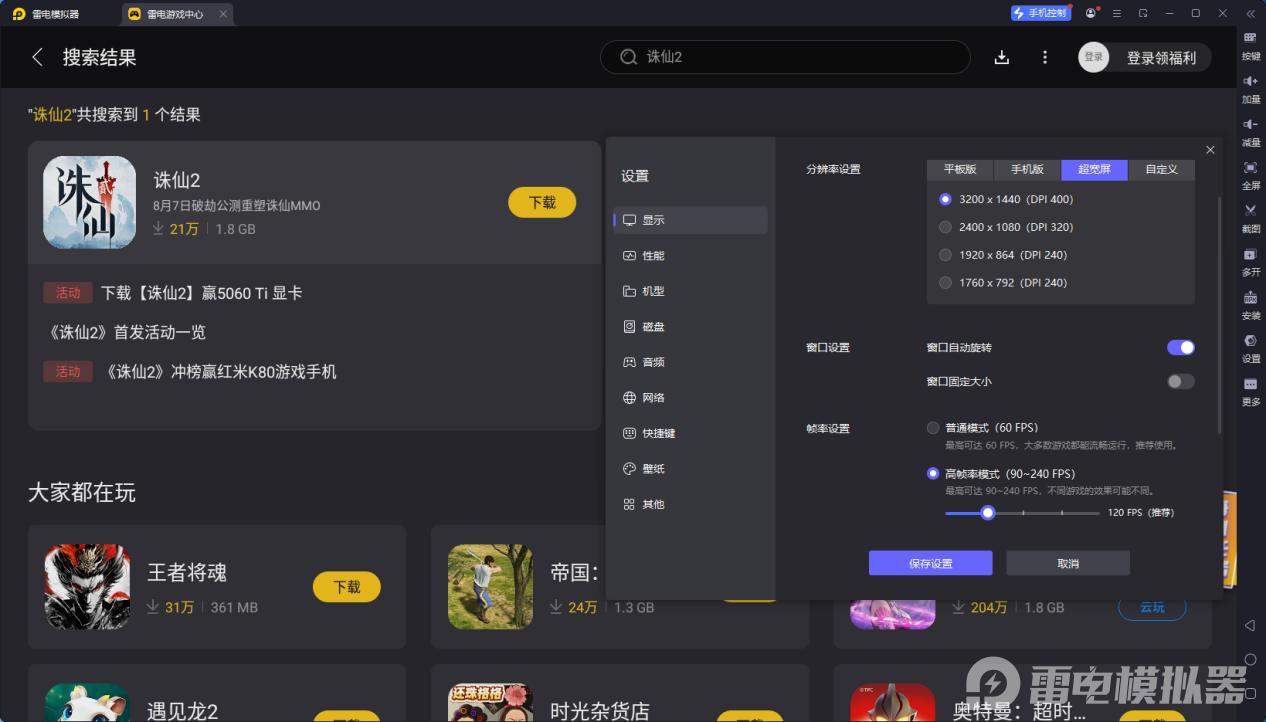Switch to the 平板版 resolution tab

960,169
